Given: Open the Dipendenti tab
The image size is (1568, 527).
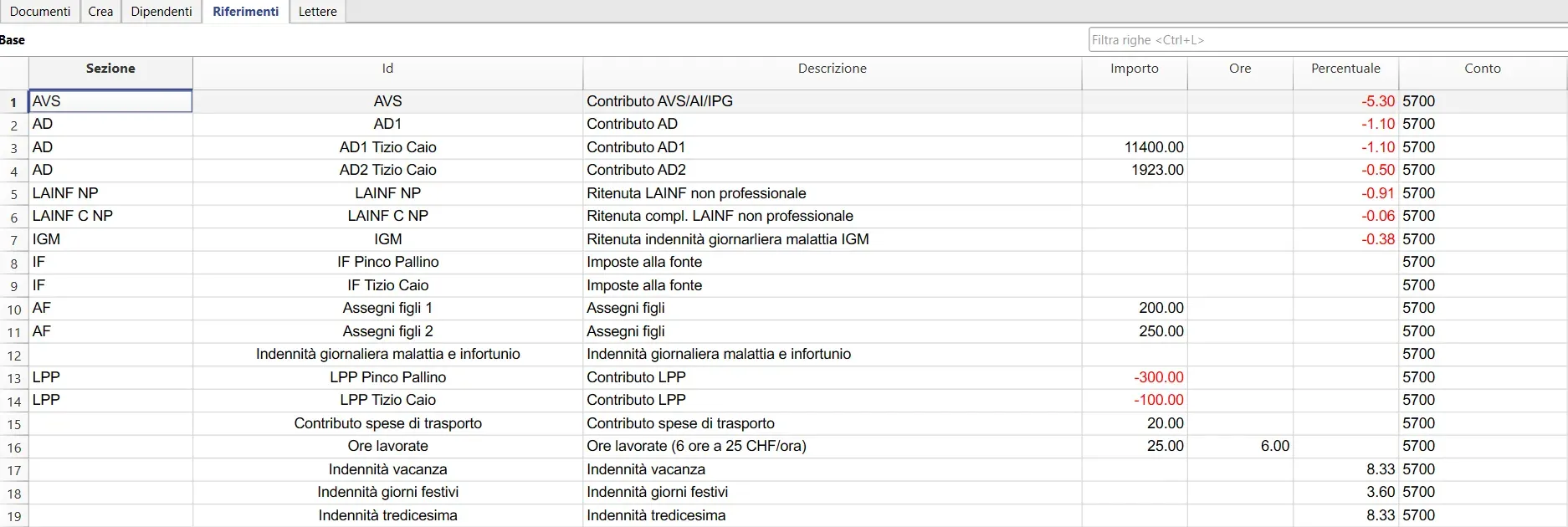Looking at the screenshot, I should pos(161,12).
